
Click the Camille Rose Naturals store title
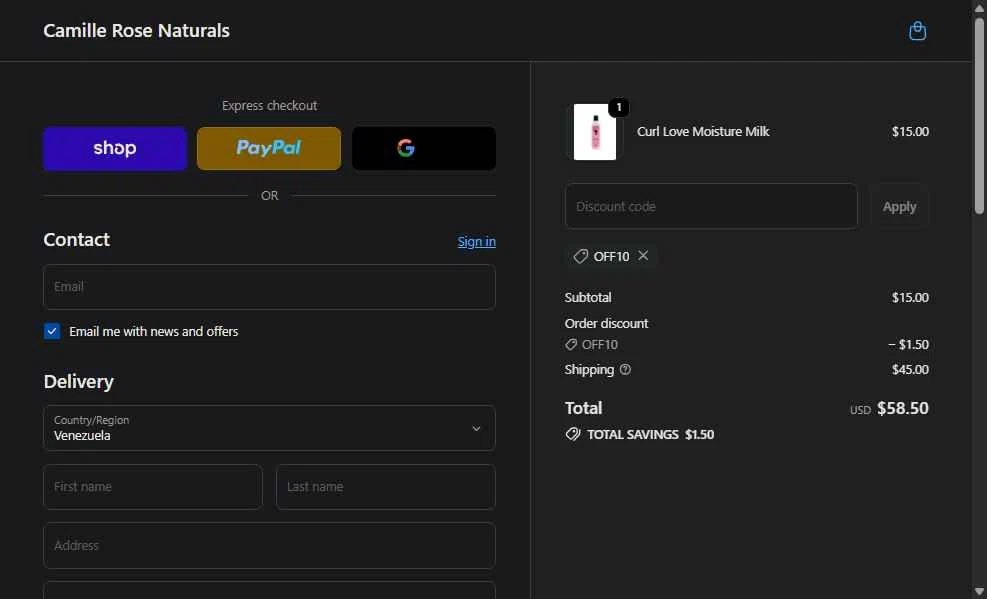click(x=137, y=31)
